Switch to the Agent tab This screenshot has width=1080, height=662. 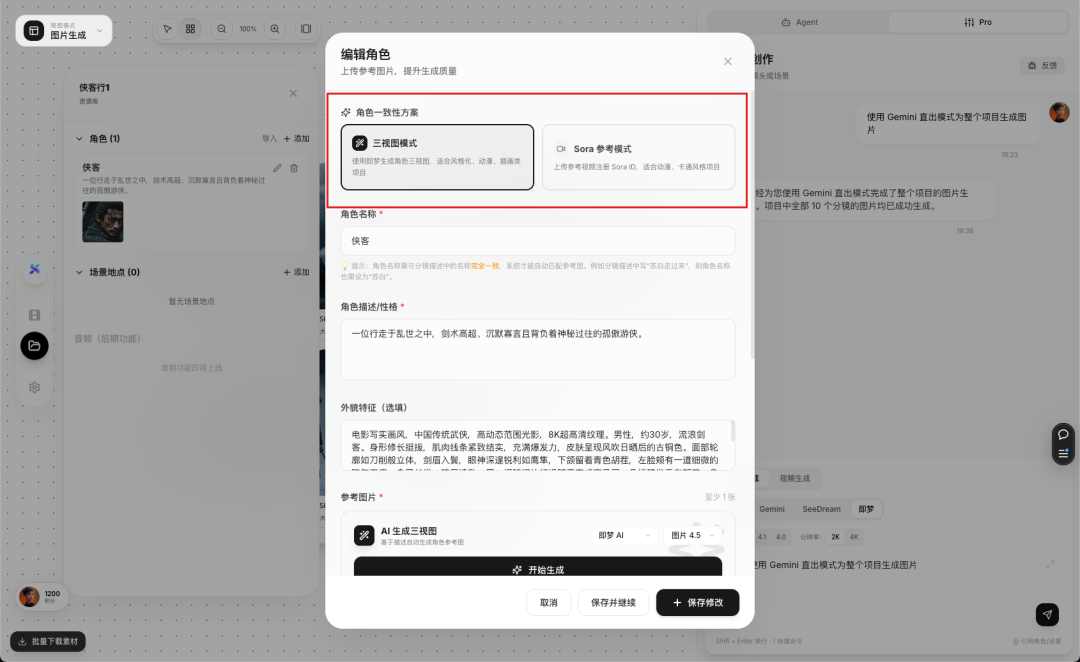pos(800,21)
